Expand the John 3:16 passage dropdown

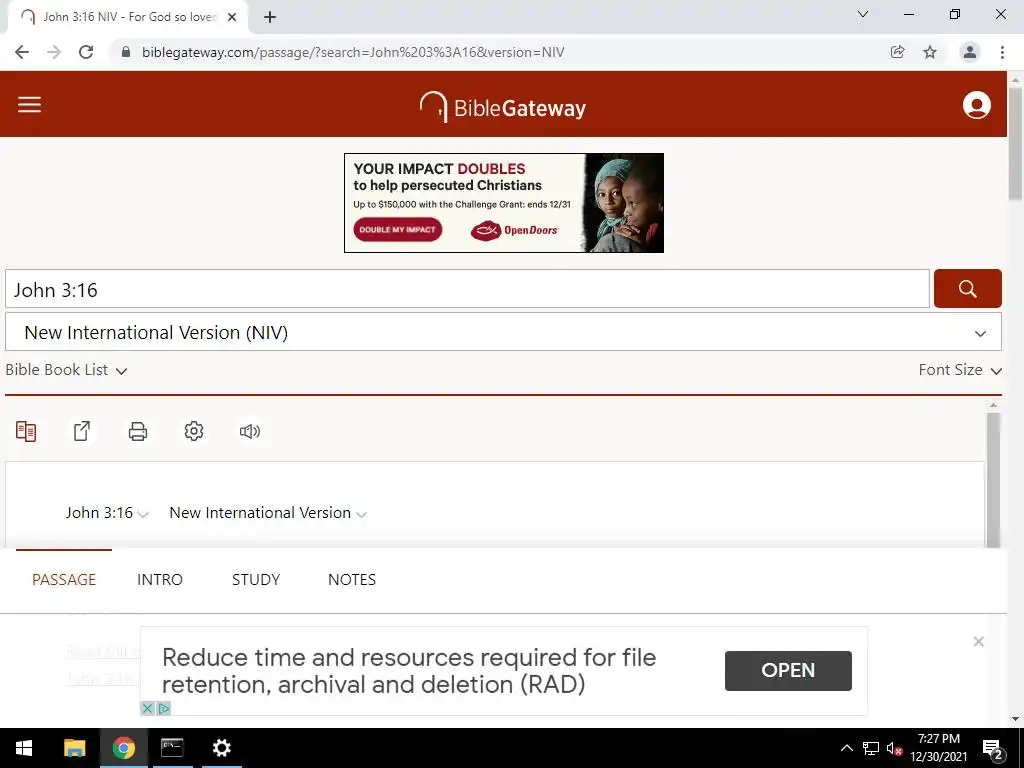107,513
